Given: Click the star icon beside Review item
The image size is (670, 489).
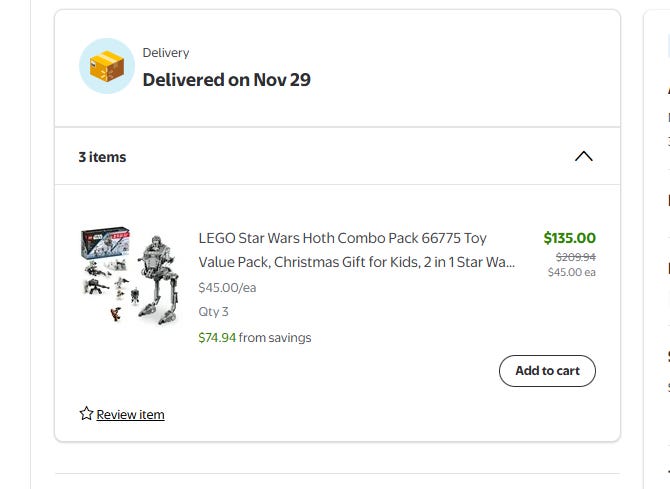Looking at the screenshot, I should [86, 414].
